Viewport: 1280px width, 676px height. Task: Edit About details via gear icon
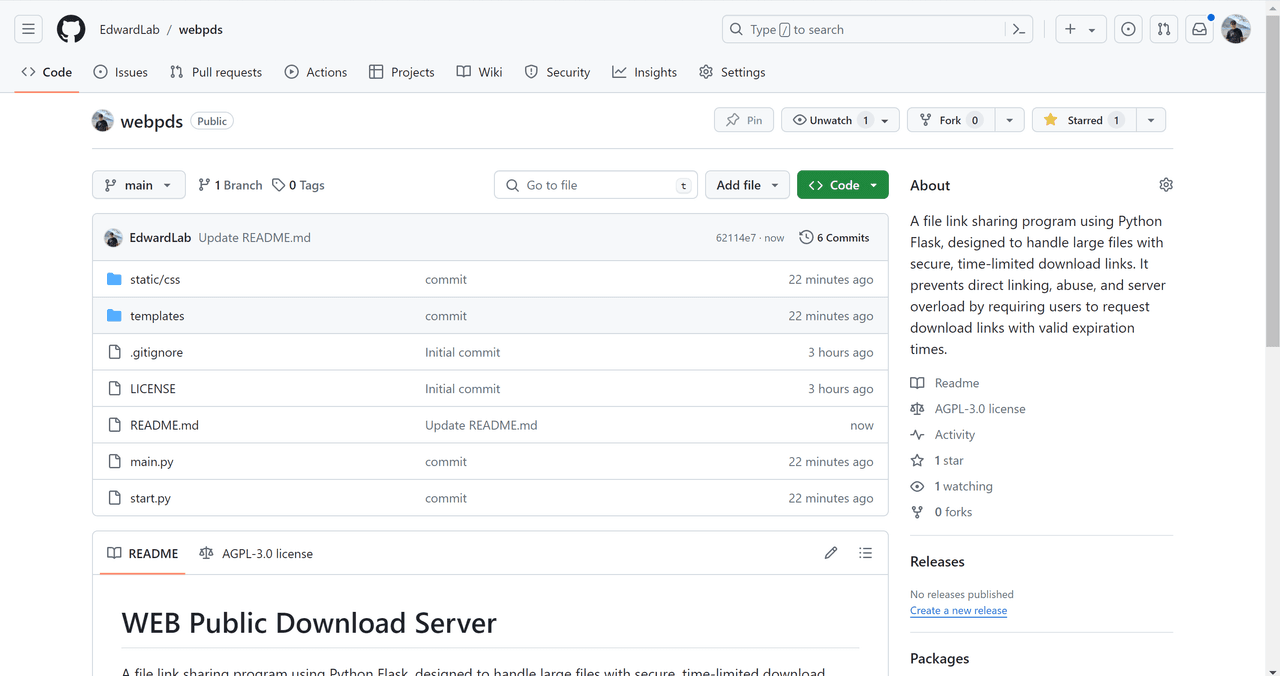pos(1166,185)
